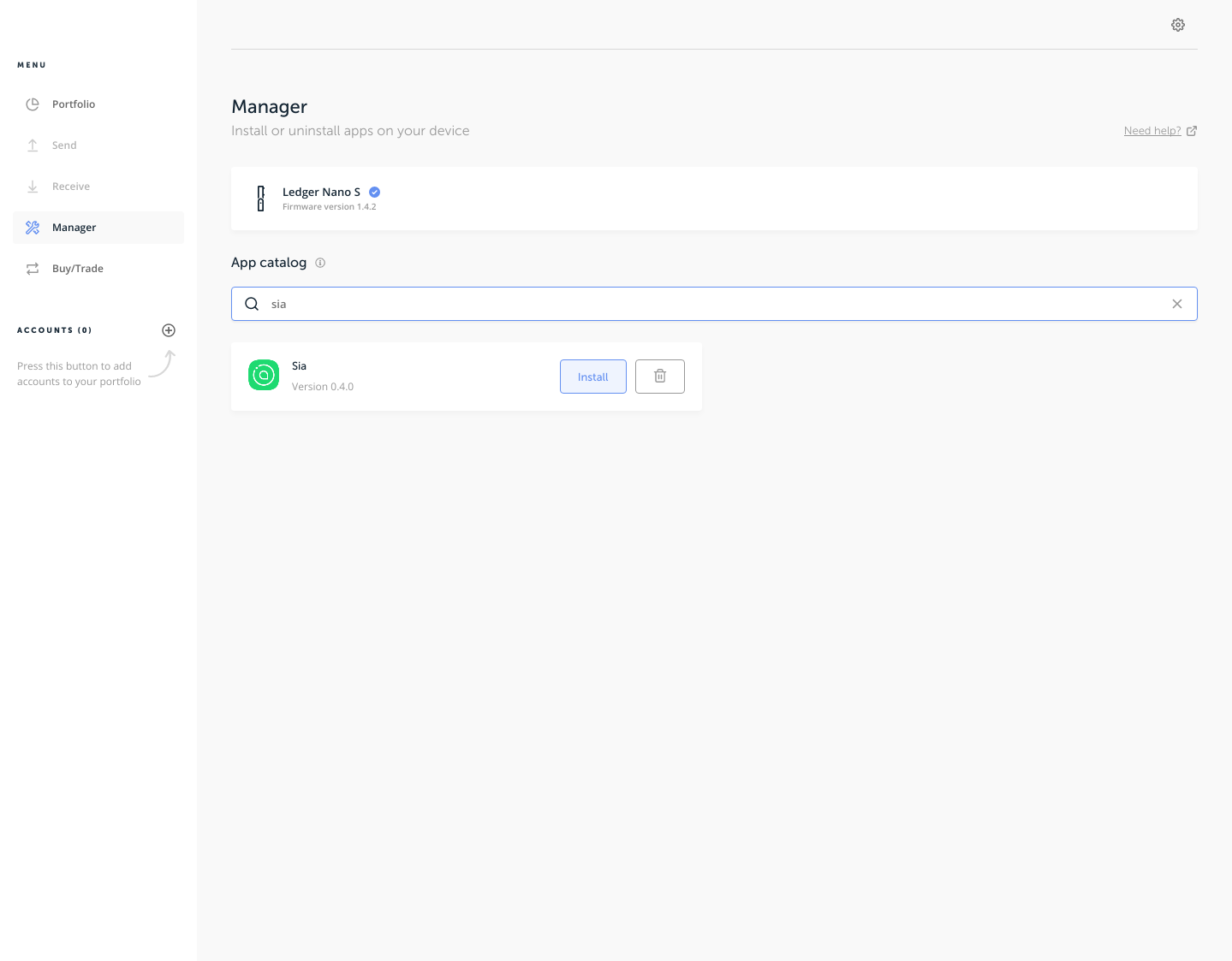Select the Sia app name text
The width and height of the screenshot is (1232, 961).
point(299,366)
